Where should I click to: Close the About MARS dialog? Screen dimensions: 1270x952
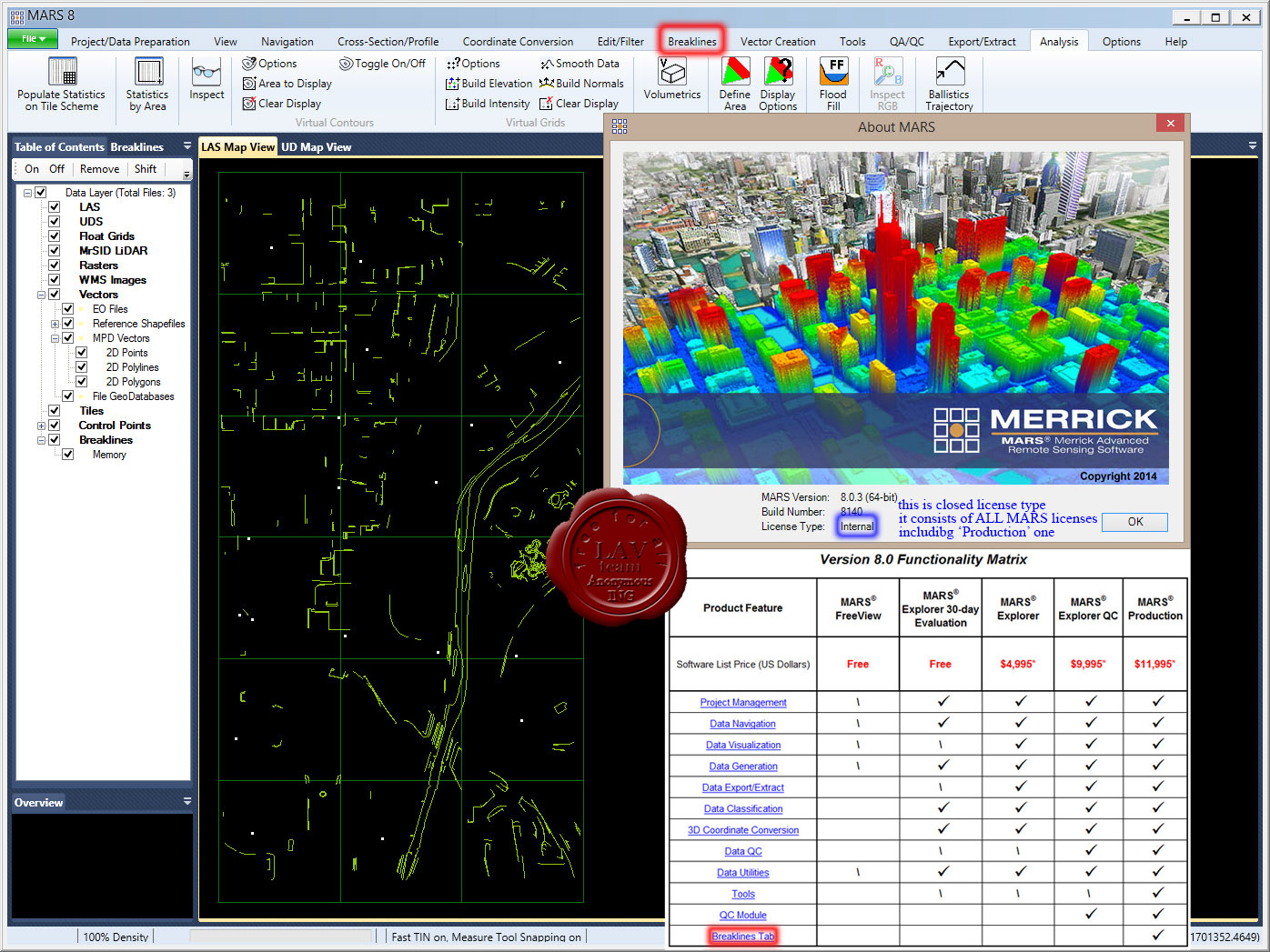tap(1171, 124)
